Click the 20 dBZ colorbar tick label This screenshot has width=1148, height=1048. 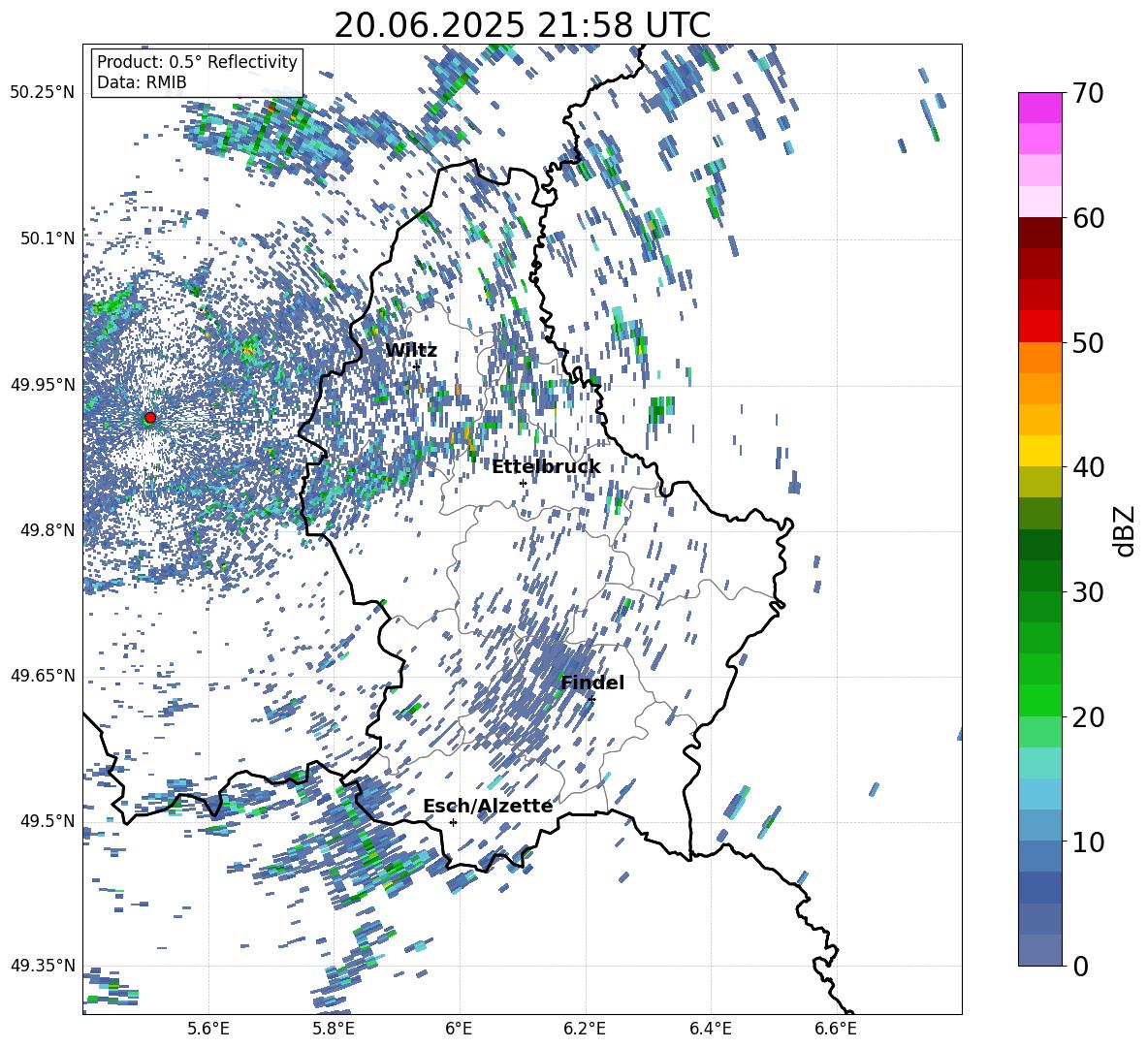click(x=1088, y=716)
